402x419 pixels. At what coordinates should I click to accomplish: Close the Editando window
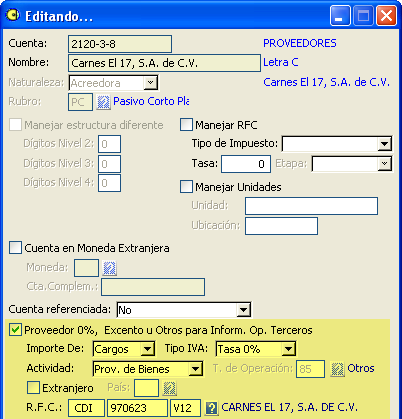point(386,15)
